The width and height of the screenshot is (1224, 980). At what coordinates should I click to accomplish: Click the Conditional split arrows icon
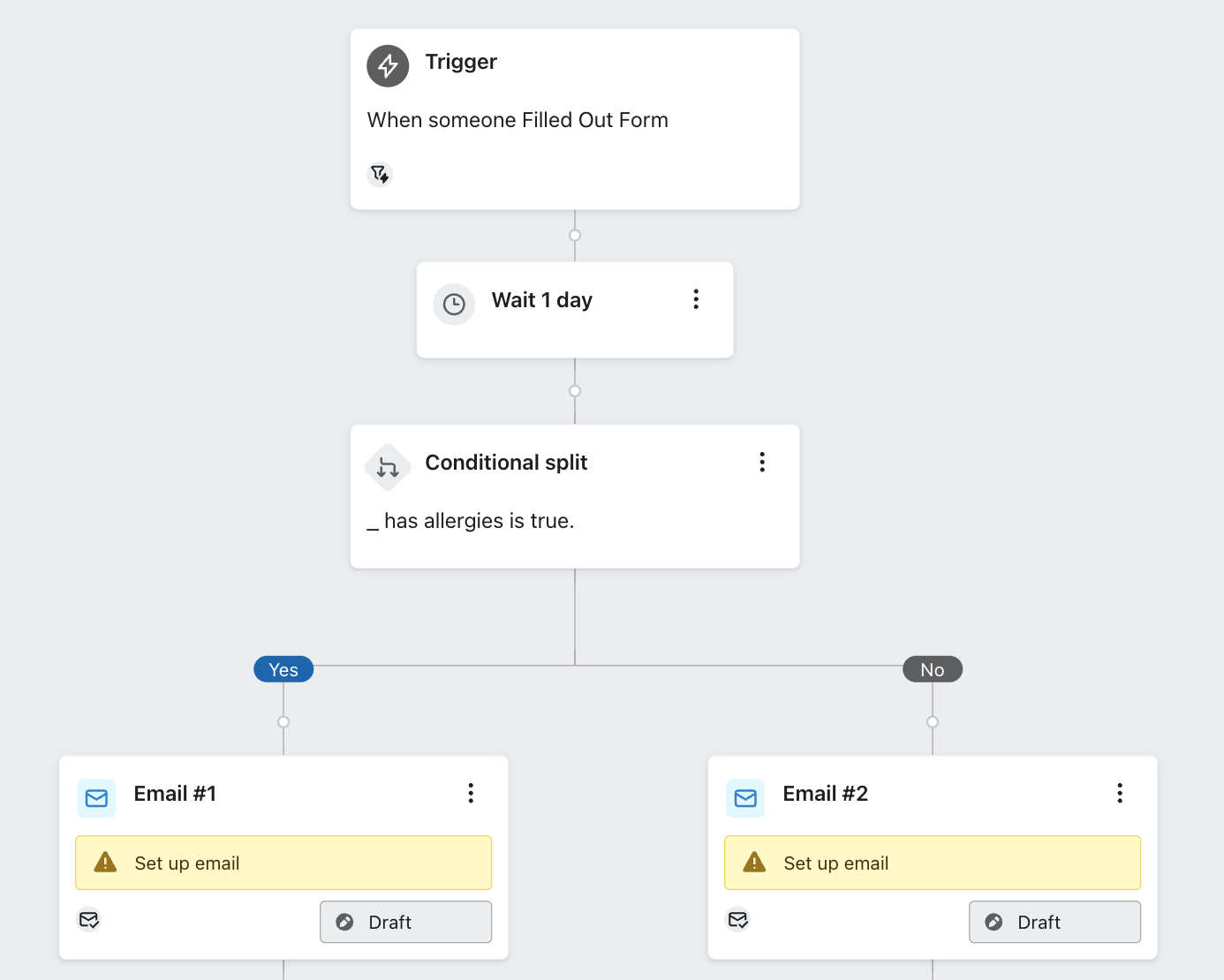[x=388, y=467]
